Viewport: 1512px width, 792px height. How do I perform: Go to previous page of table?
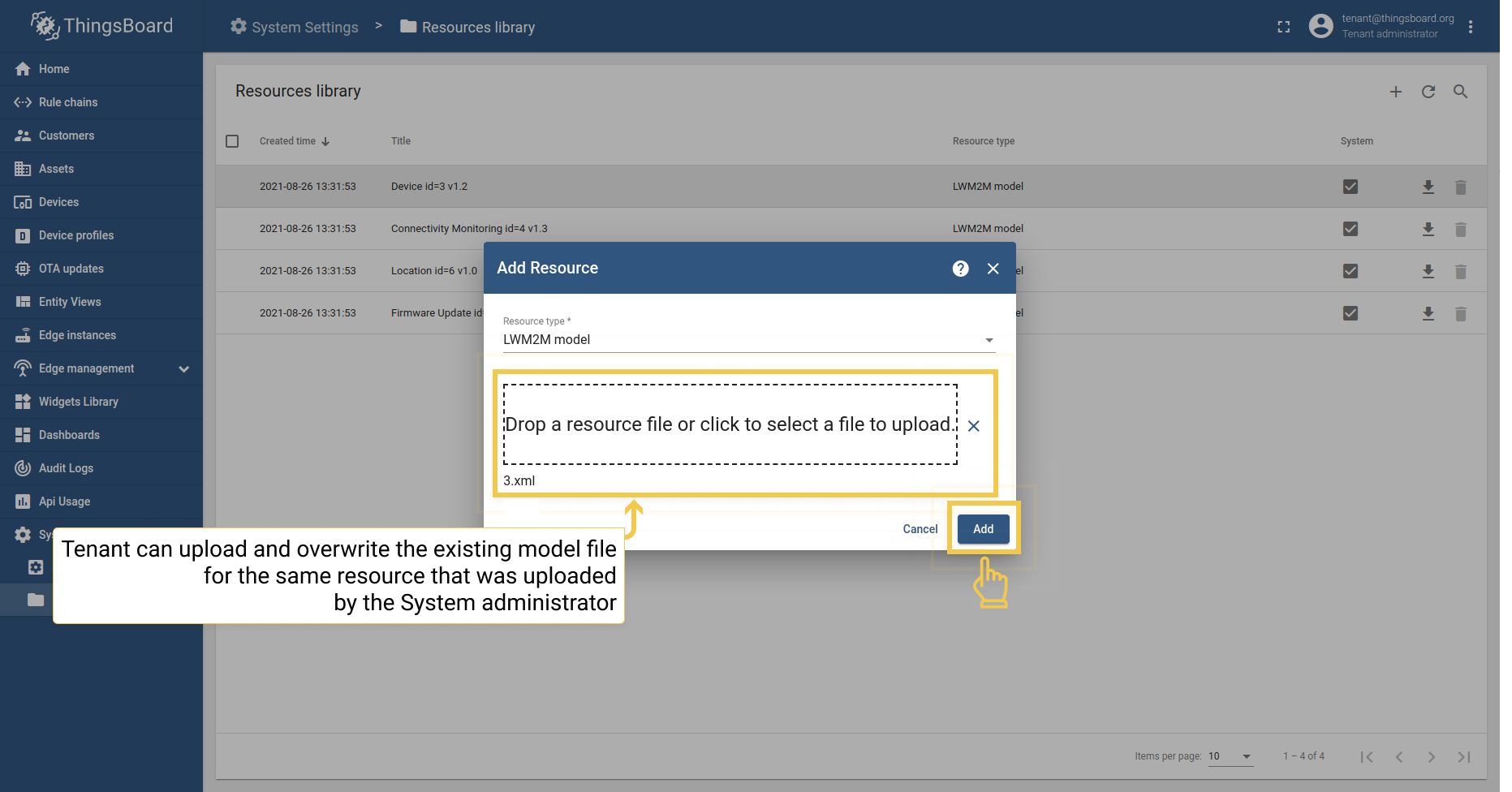[x=1399, y=757]
